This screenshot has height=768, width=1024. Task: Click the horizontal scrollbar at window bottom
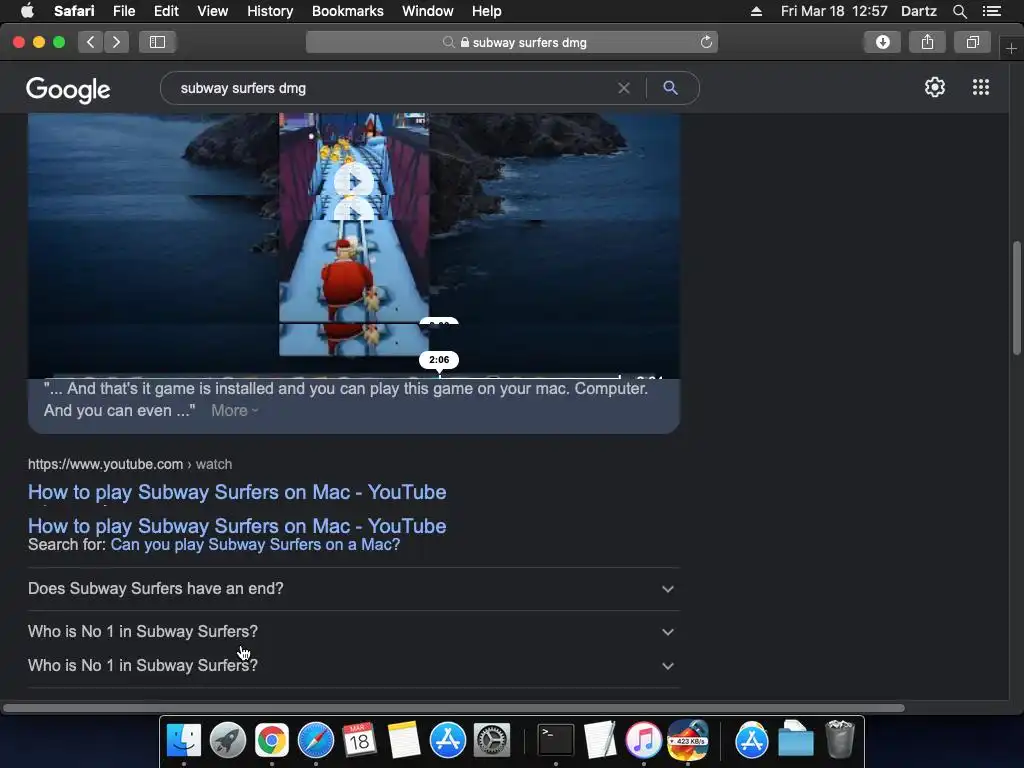coord(454,708)
